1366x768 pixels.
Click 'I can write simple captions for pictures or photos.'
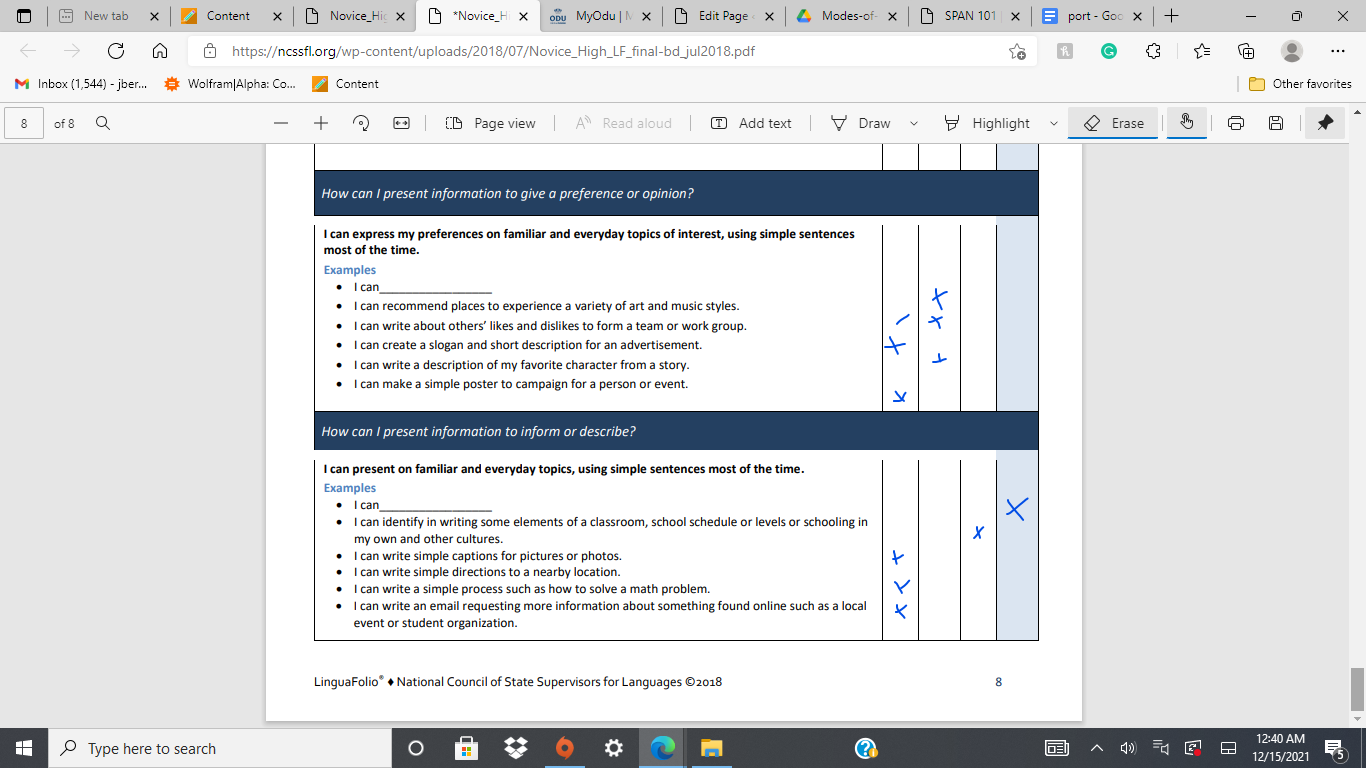(x=488, y=555)
